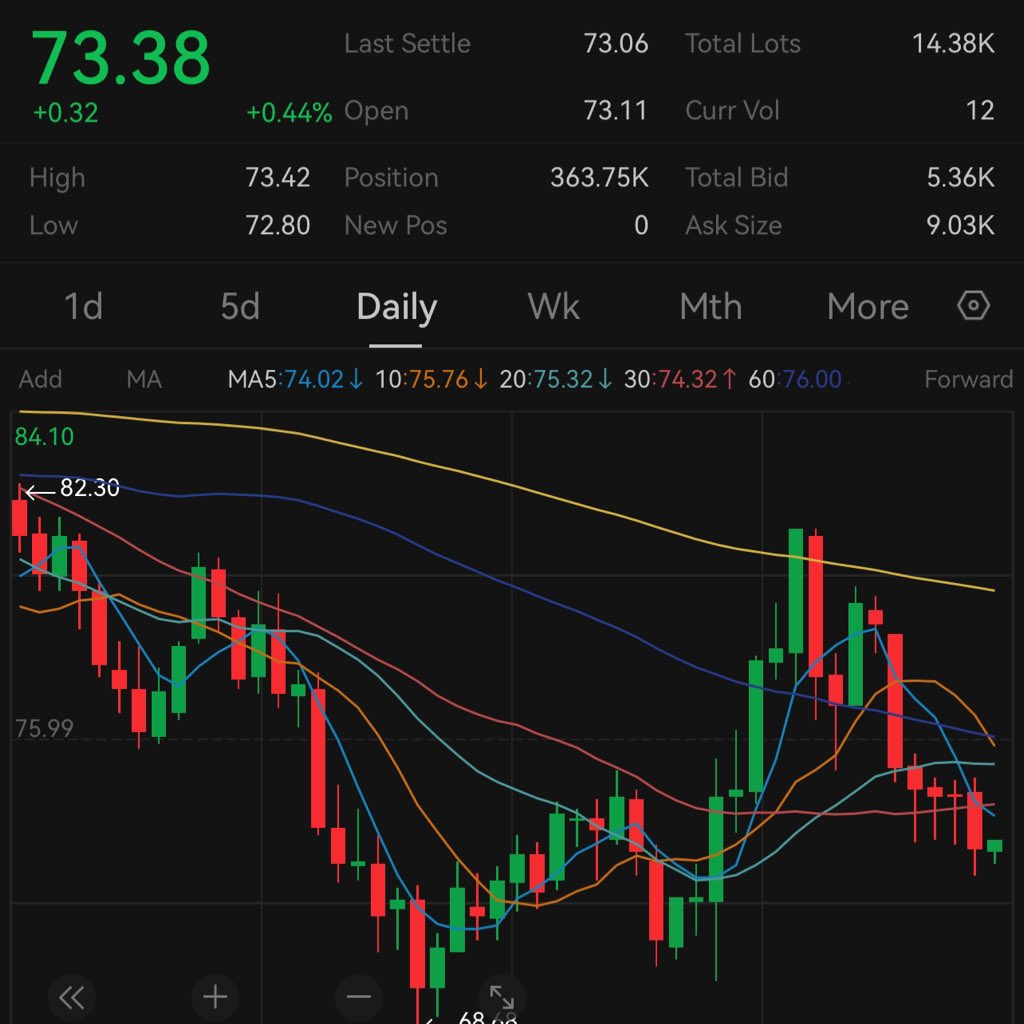This screenshot has height=1024, width=1024.
Task: Tap the Ask Size value 9.03K
Action: (961, 225)
